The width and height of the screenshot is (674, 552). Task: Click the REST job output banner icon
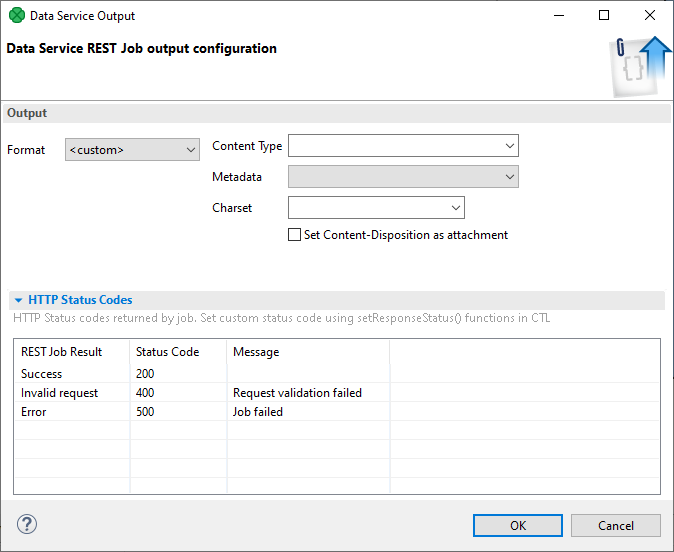tap(640, 66)
